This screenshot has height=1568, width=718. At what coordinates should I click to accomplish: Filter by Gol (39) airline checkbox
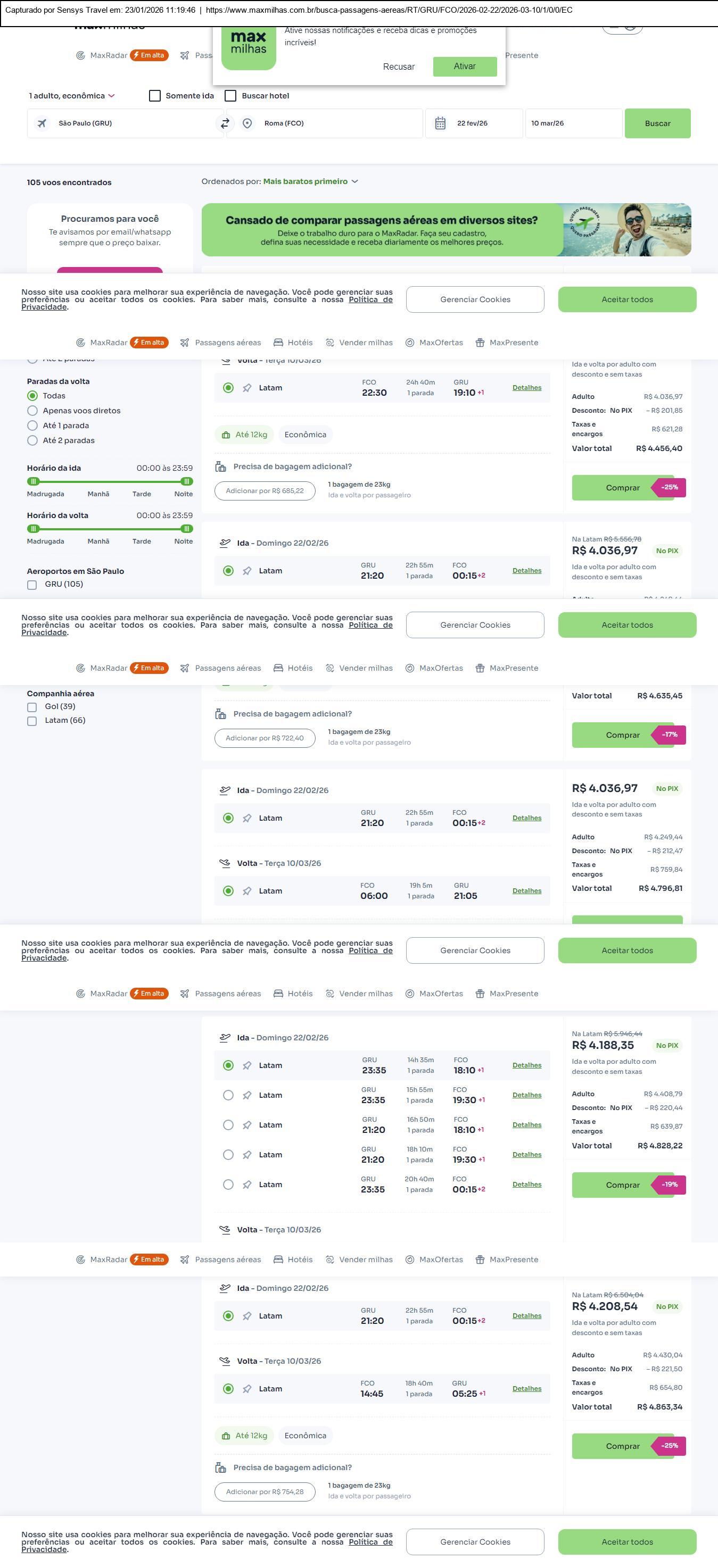[32, 707]
